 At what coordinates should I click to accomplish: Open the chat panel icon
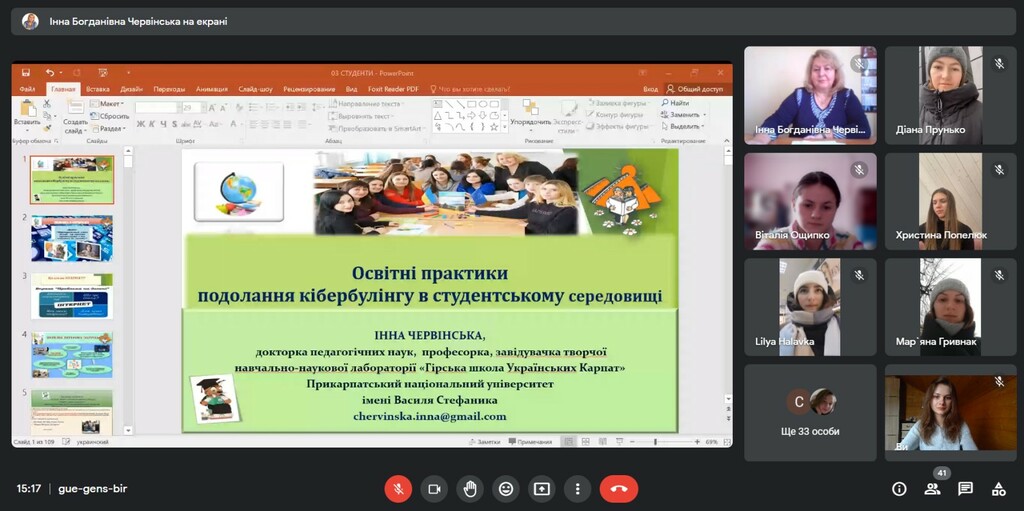pyautogui.click(x=965, y=489)
